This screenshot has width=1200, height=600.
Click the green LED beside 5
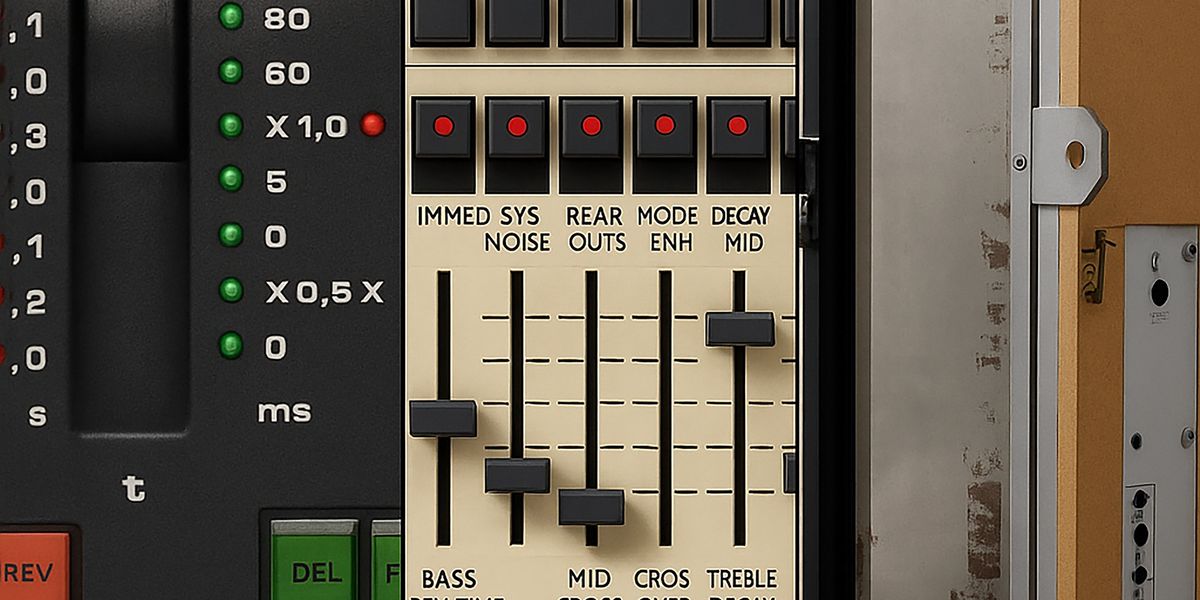point(231,180)
